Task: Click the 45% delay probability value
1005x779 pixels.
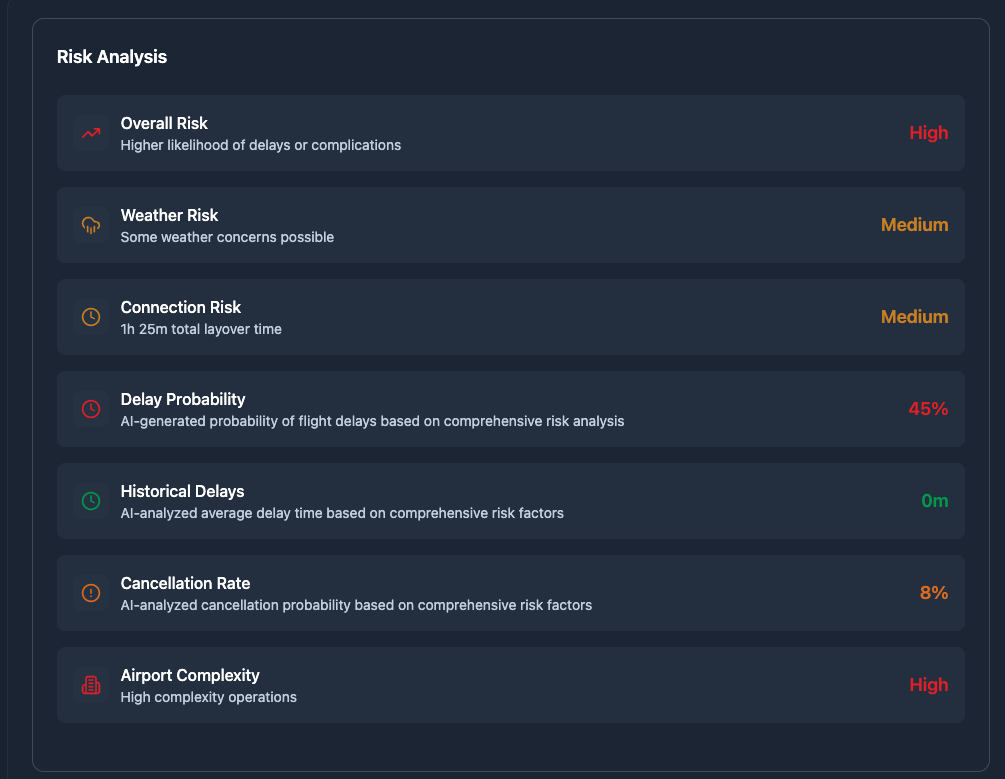Action: click(x=928, y=409)
